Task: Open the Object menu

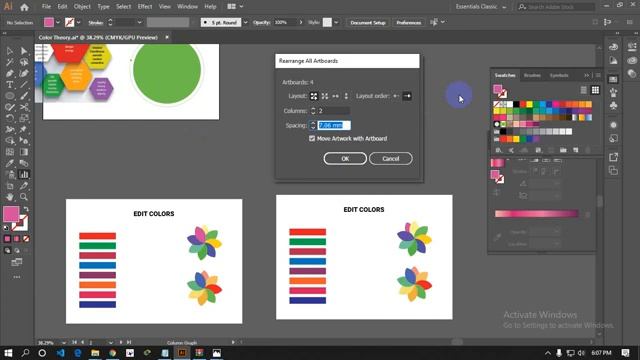Action: click(x=82, y=7)
